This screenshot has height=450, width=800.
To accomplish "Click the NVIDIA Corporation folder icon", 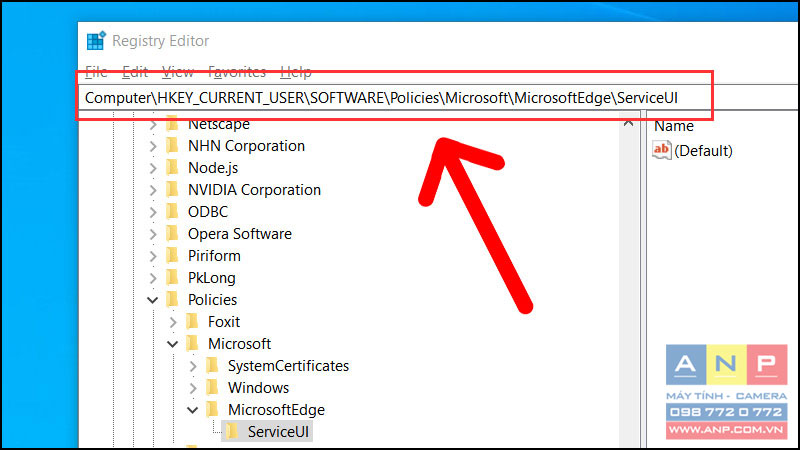I will [x=173, y=189].
